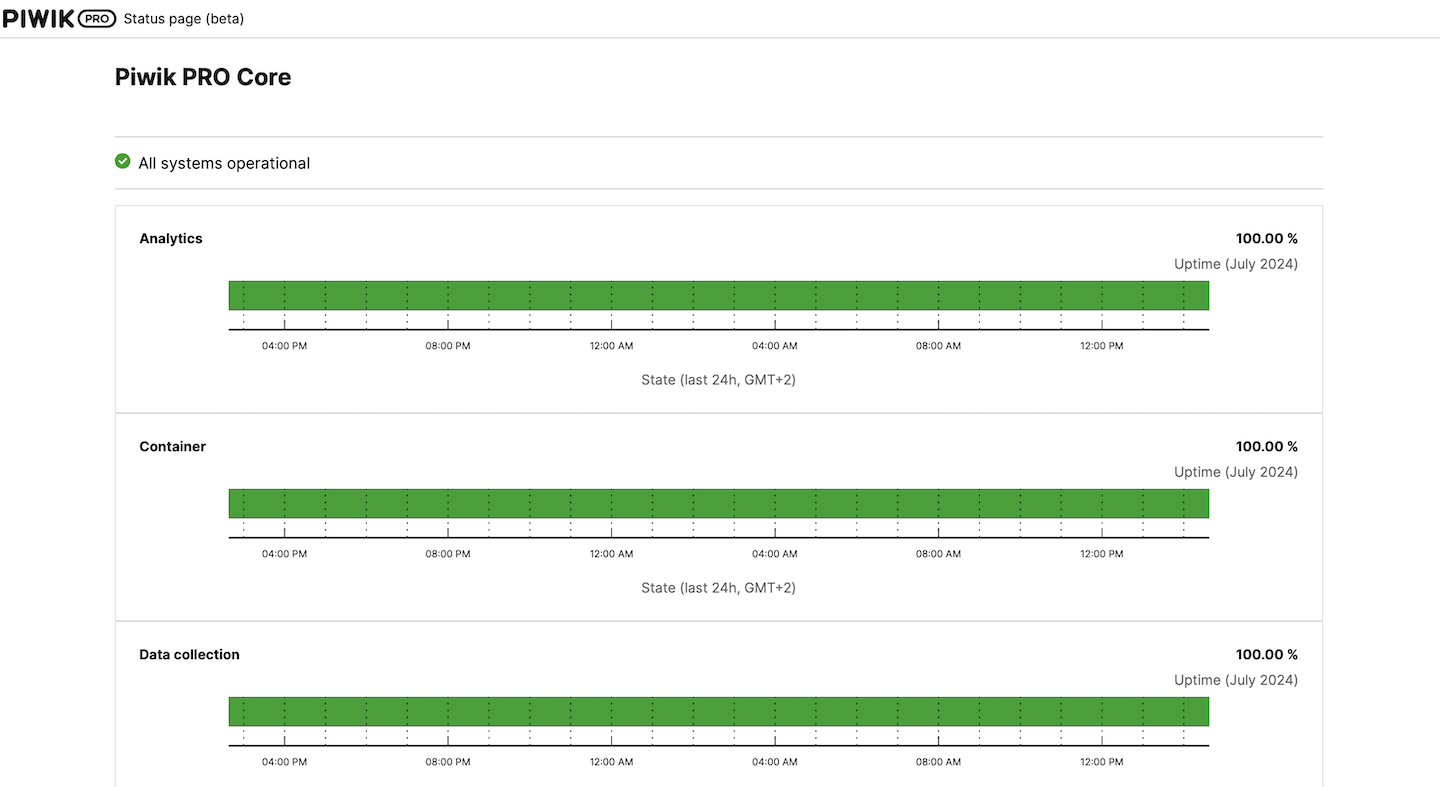The image size is (1440, 787).
Task: Click the Data collection section title
Action: coord(190,654)
